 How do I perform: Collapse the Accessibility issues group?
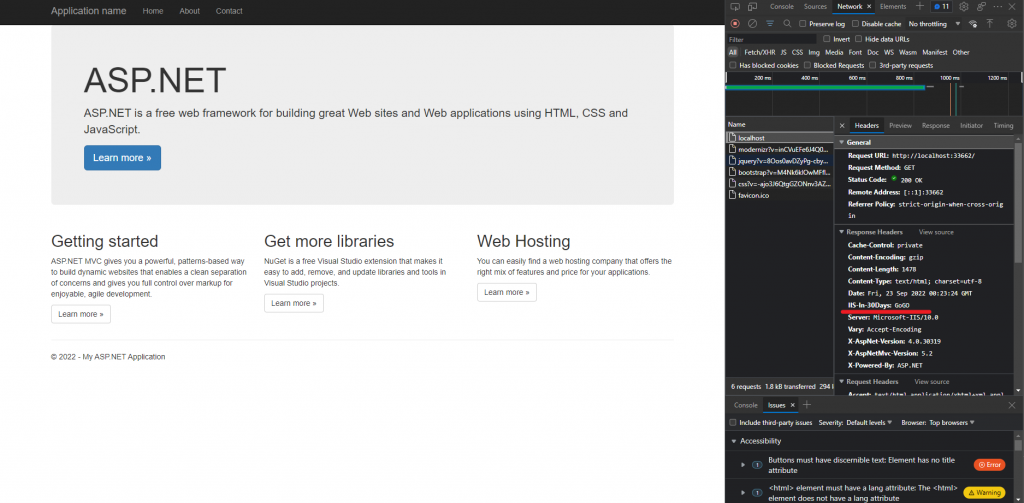(734, 442)
